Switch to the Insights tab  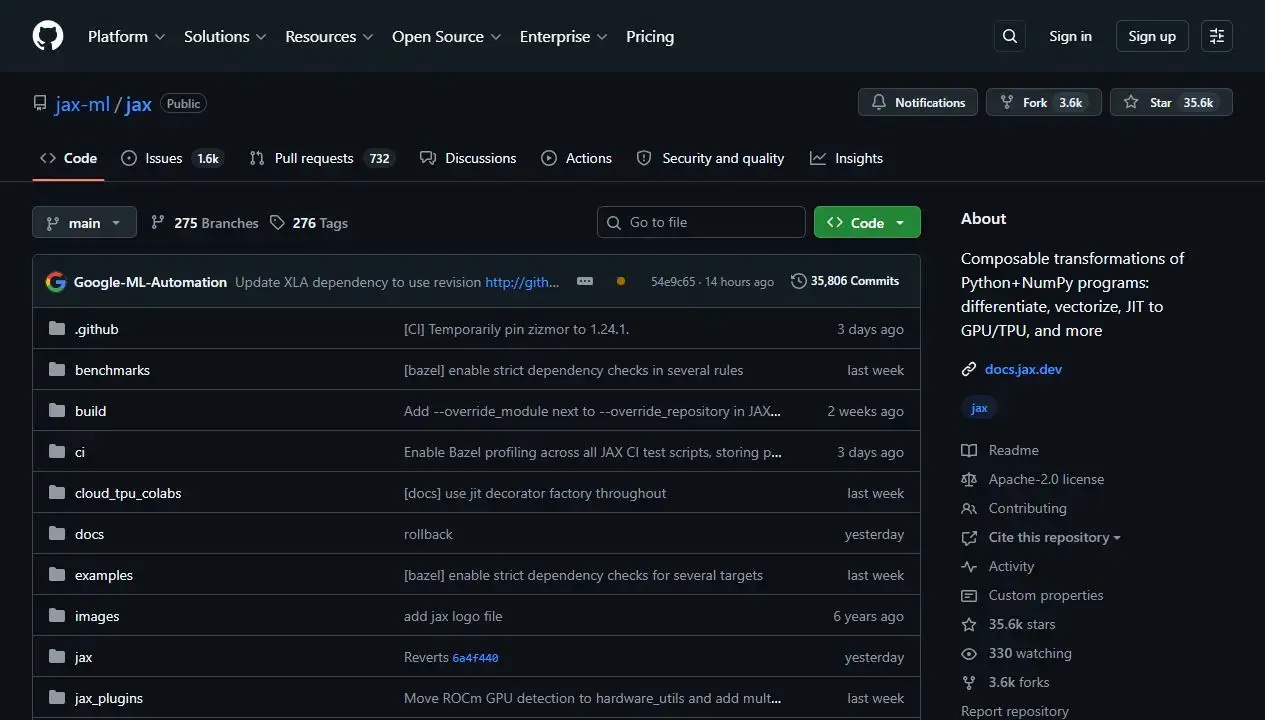click(847, 158)
